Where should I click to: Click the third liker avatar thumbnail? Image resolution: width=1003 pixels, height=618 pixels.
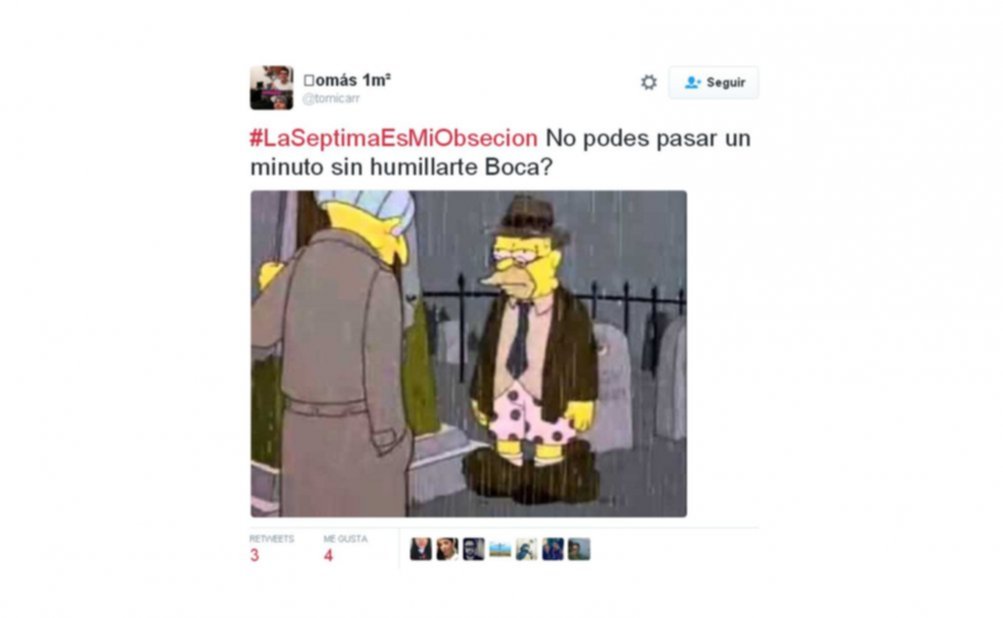click(x=473, y=549)
